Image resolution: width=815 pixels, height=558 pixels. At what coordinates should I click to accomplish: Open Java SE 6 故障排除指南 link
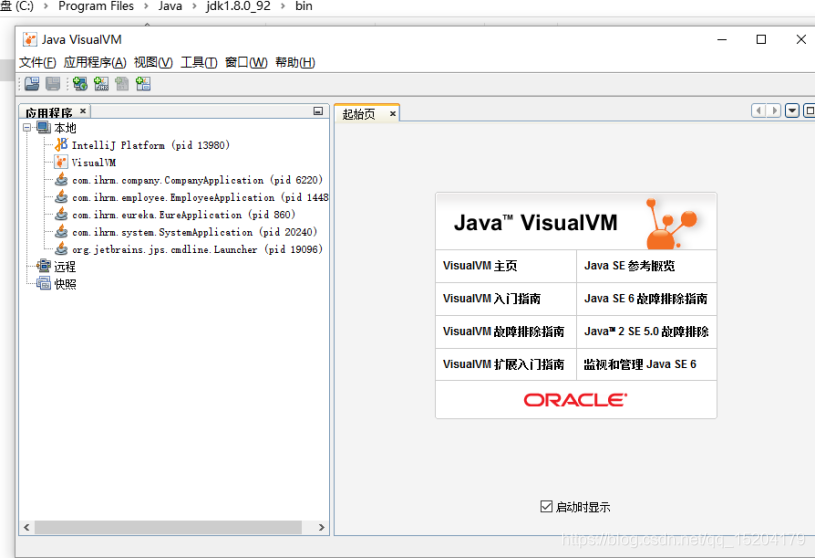(x=646, y=299)
